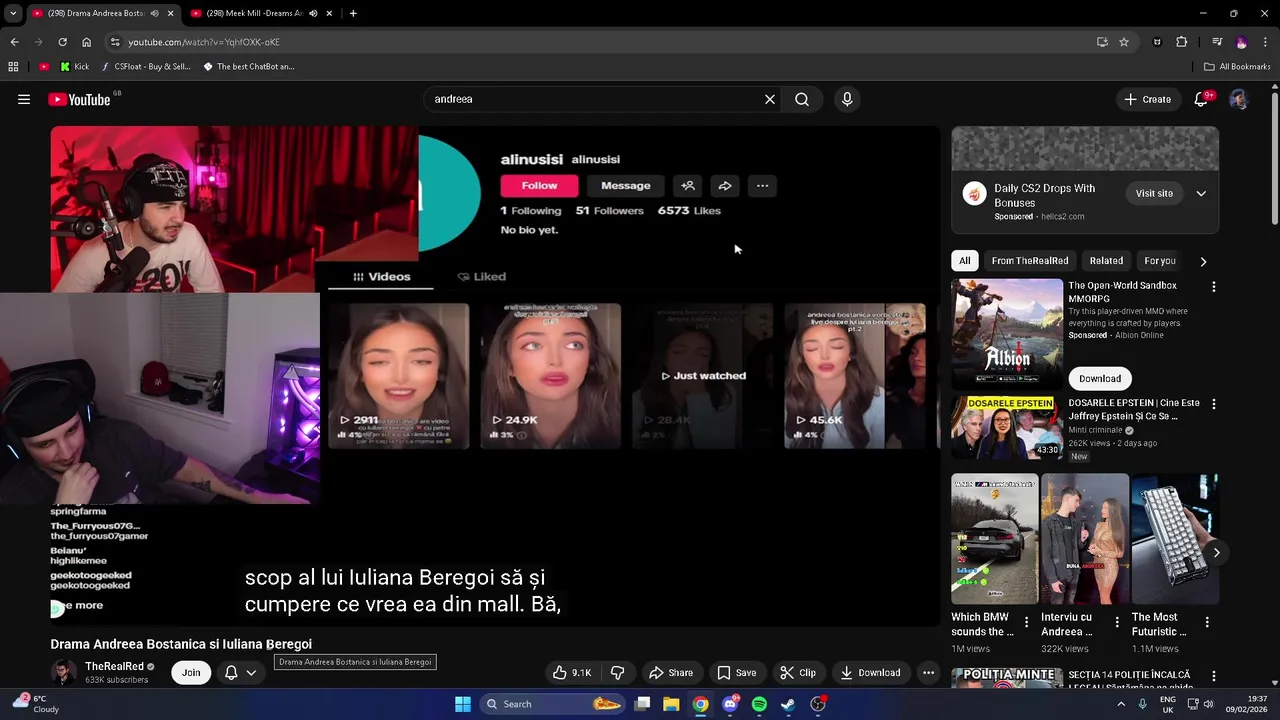1280x720 pixels.
Task: Open Spotify from taskbar
Action: (x=759, y=704)
